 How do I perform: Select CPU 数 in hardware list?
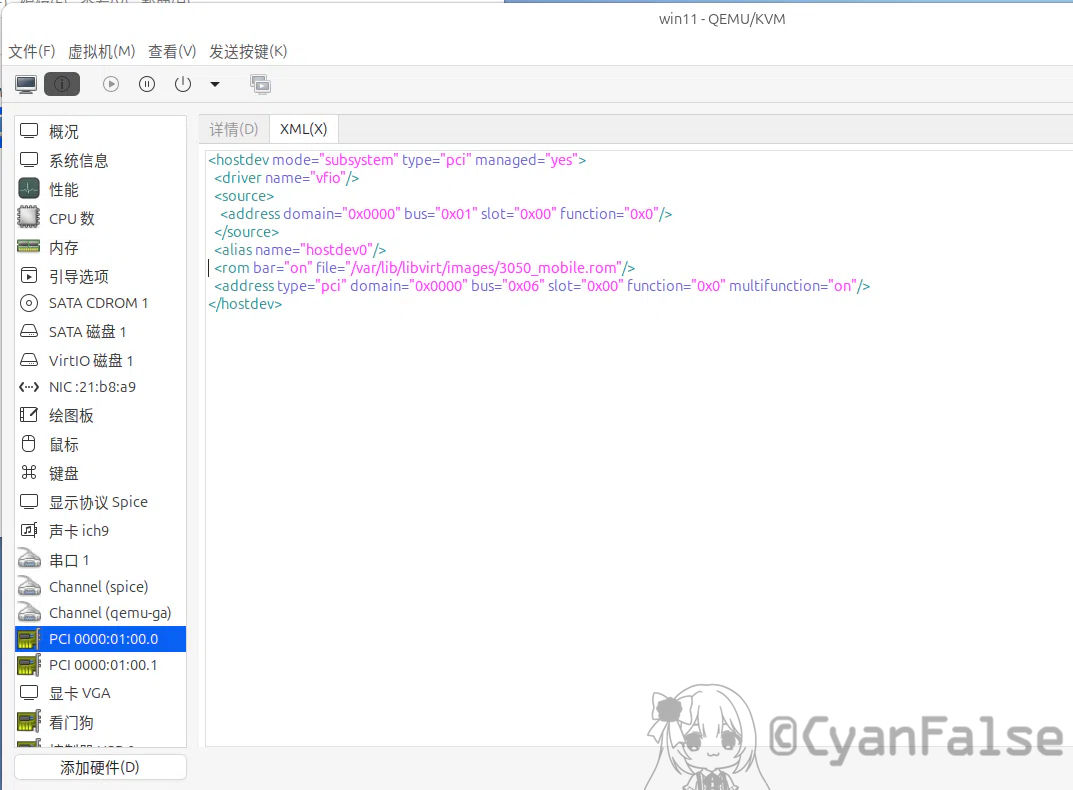tap(72, 218)
